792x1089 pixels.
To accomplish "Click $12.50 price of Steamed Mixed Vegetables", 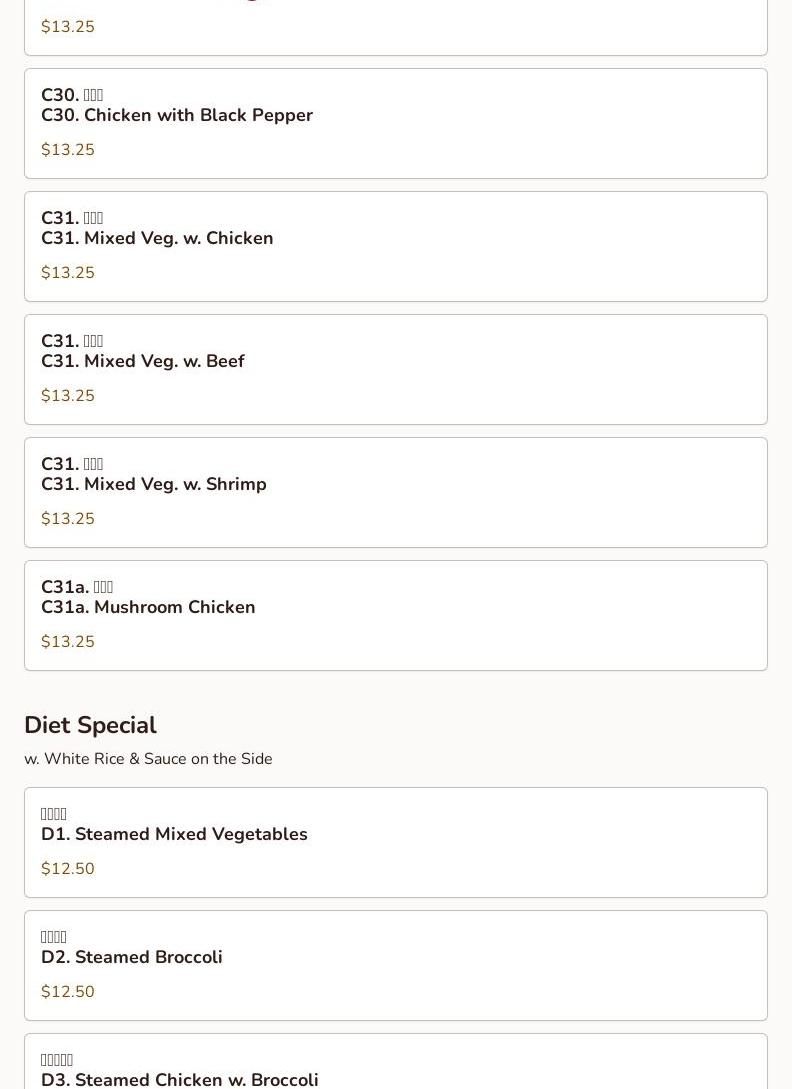I will pyautogui.click(x=67, y=868).
